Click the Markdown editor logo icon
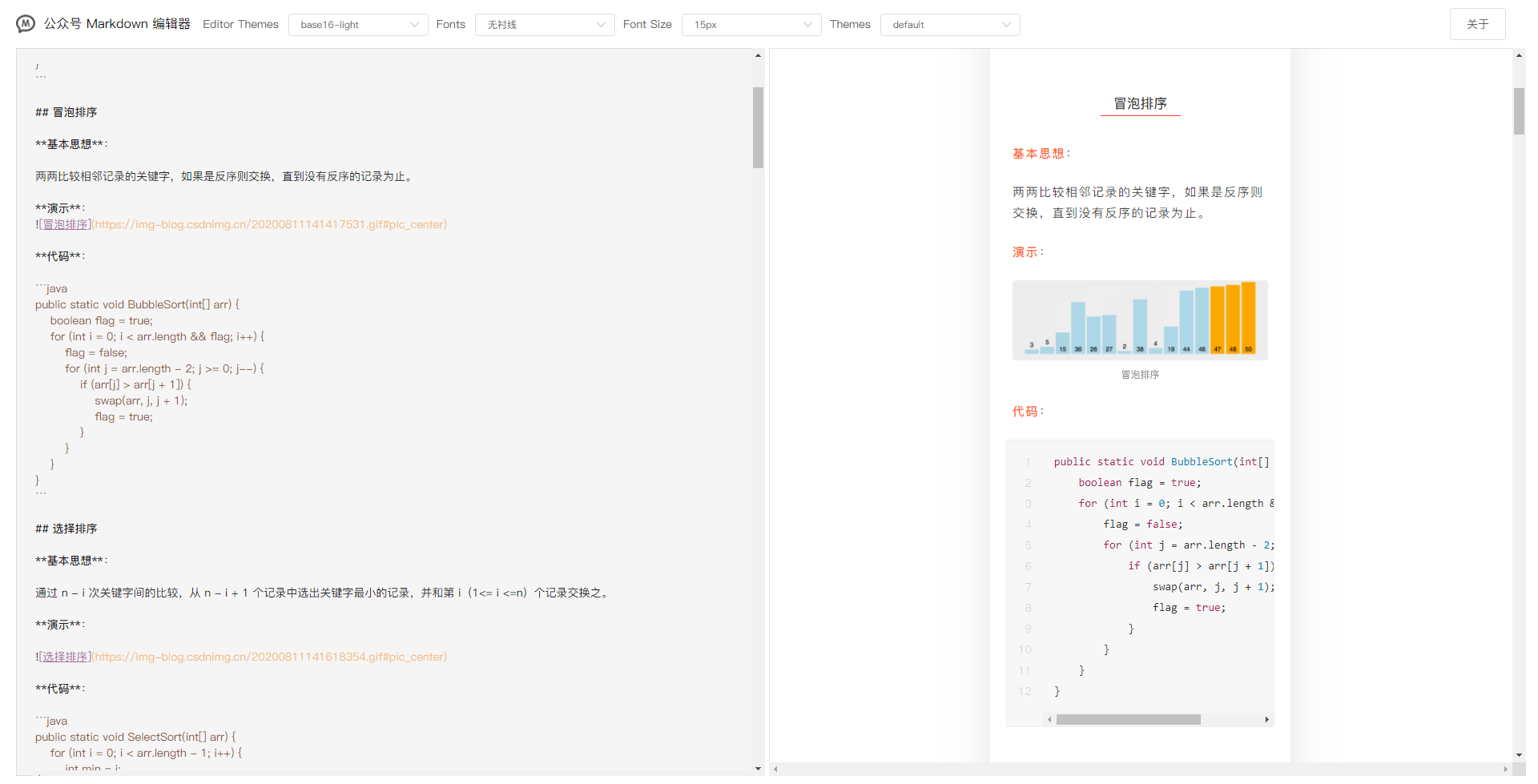 pyautogui.click(x=26, y=24)
